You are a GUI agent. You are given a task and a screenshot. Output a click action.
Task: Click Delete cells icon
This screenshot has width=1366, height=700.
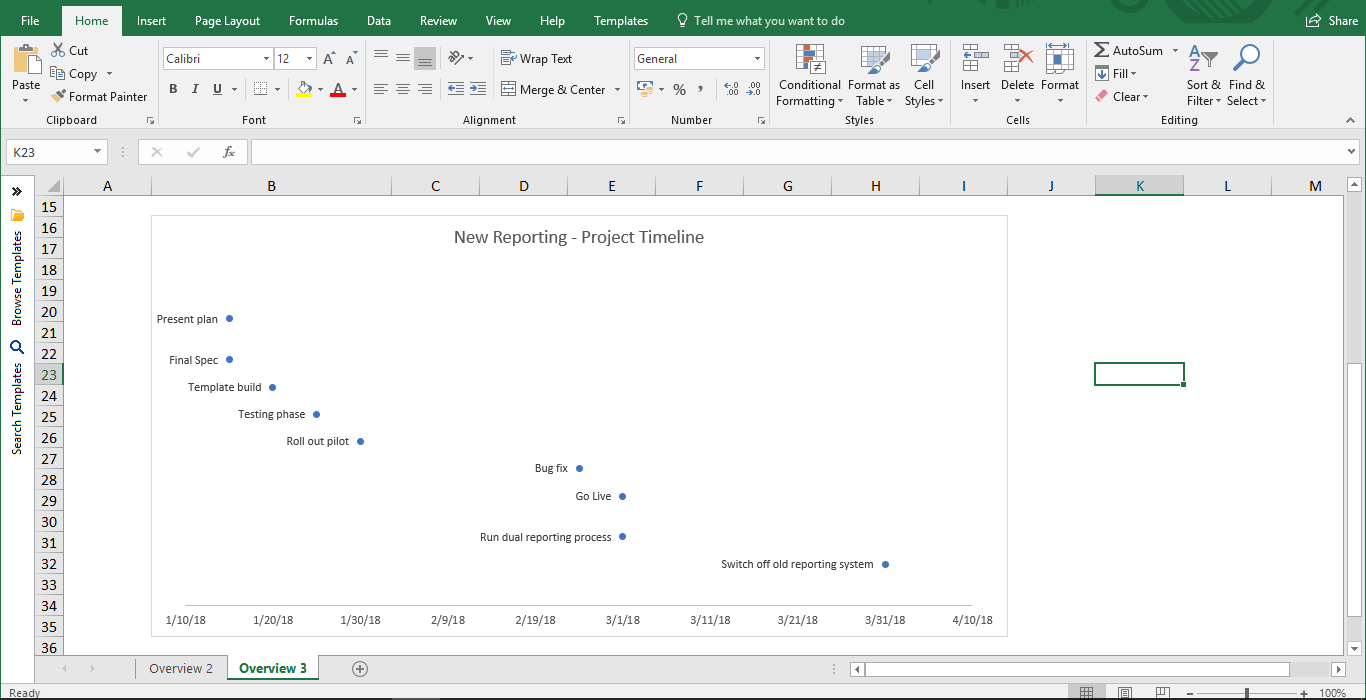(x=1018, y=59)
